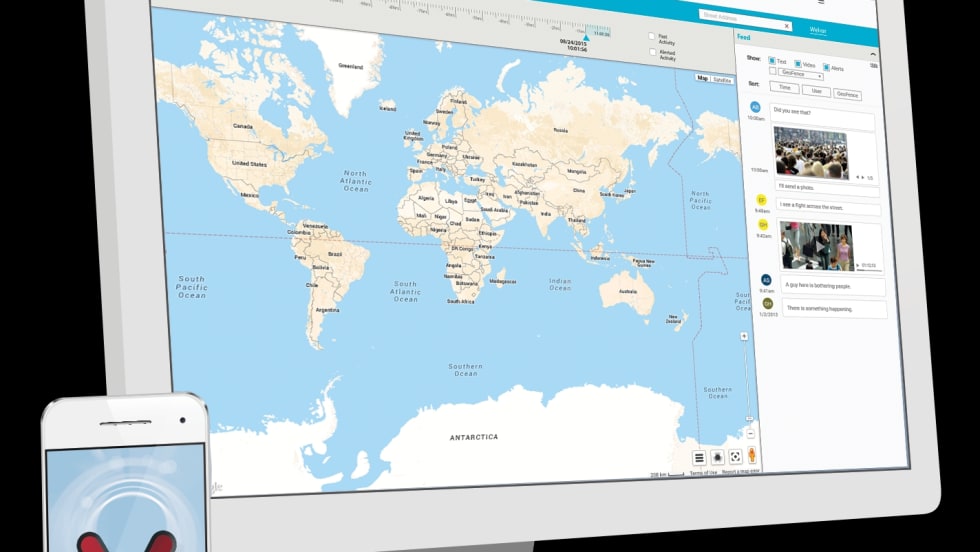
Task: Collapse the Feed filter panel chevron
Action: pyautogui.click(x=872, y=55)
